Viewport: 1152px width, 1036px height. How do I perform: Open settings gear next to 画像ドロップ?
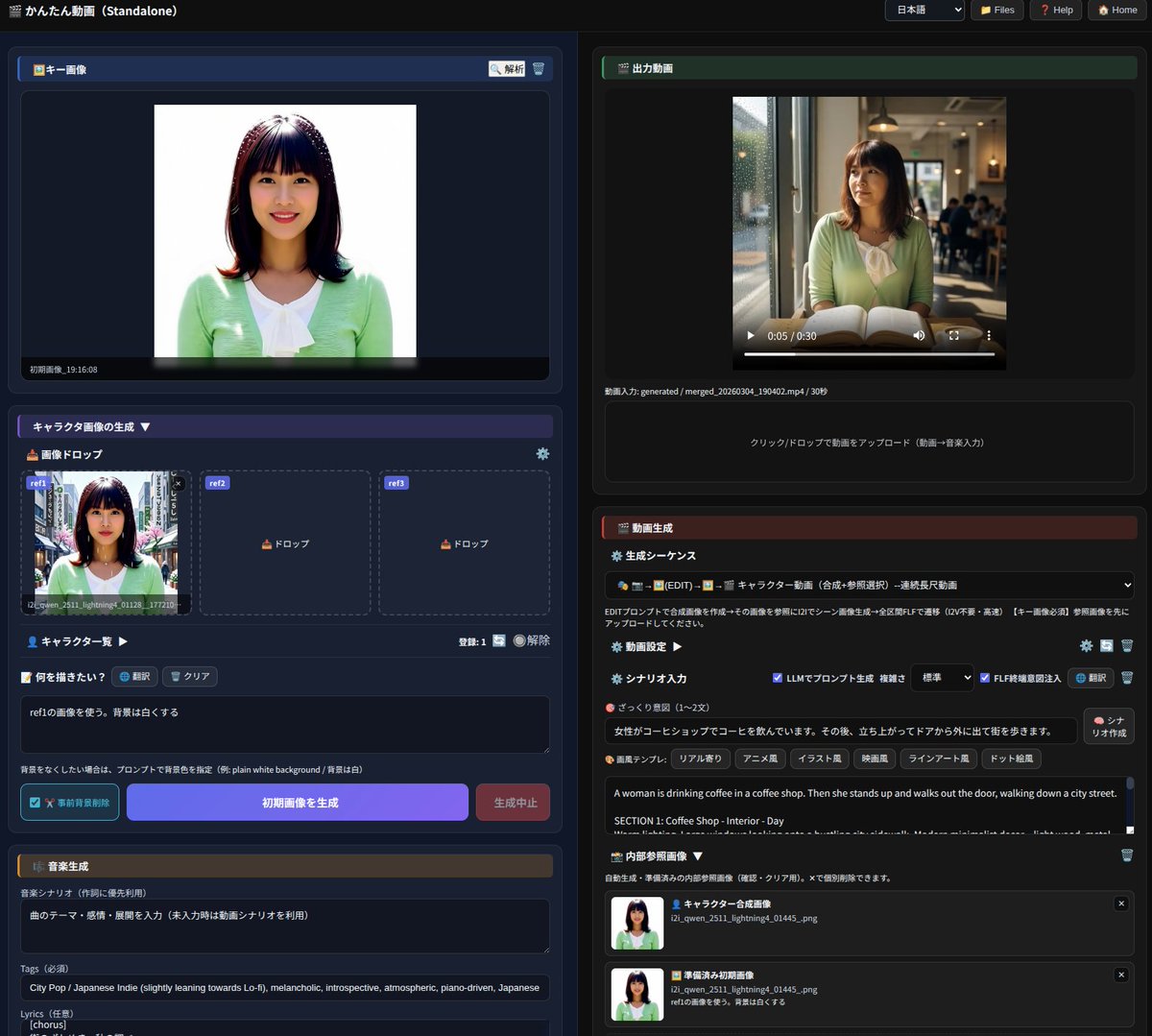click(542, 454)
